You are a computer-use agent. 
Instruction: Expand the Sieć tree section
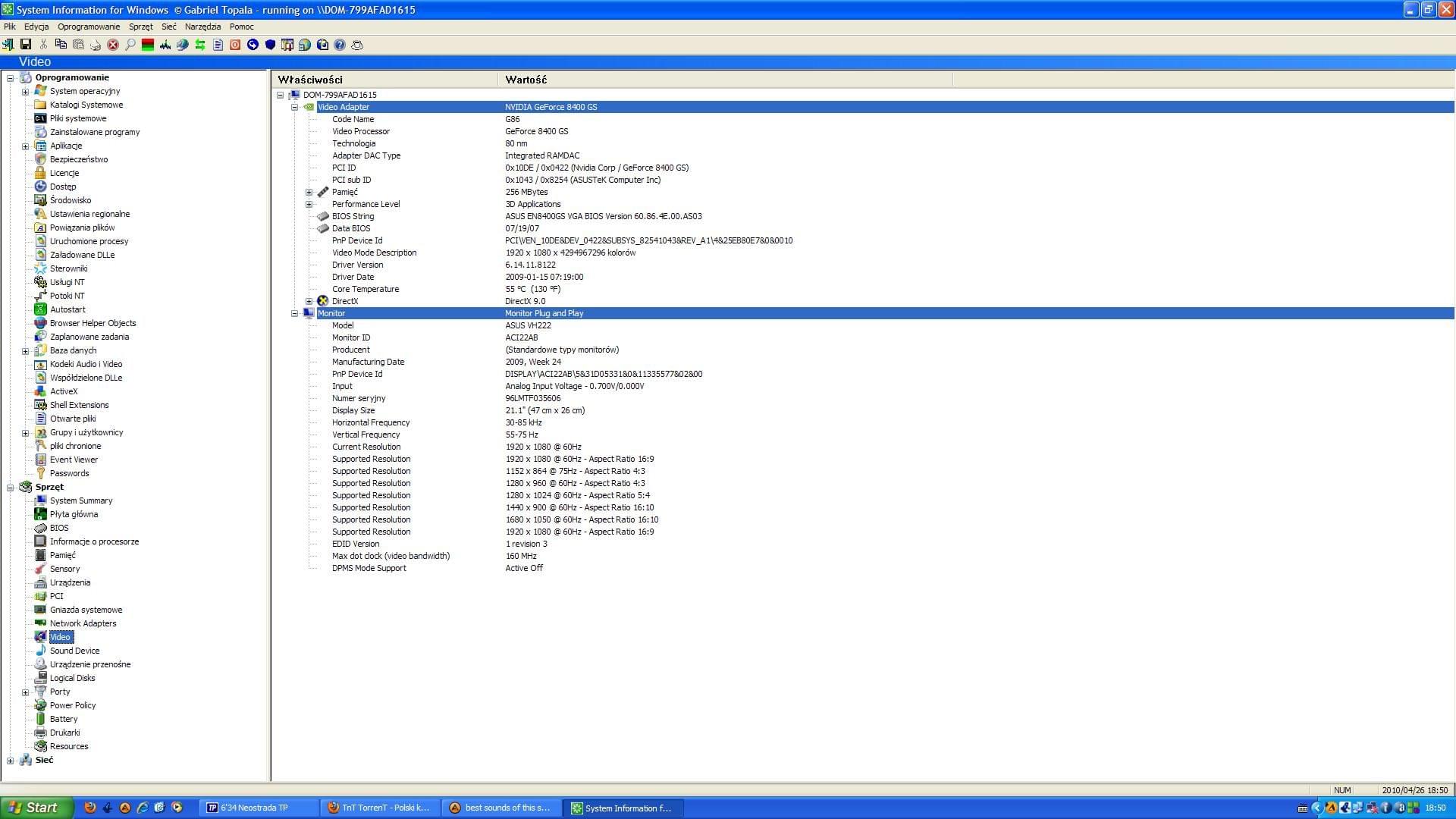[x=11, y=761]
